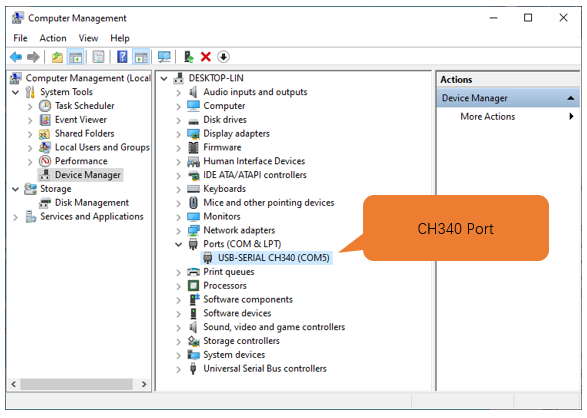Screen dimensions: 587x418
Task: Click the Storage controllers icon
Action: [193, 341]
